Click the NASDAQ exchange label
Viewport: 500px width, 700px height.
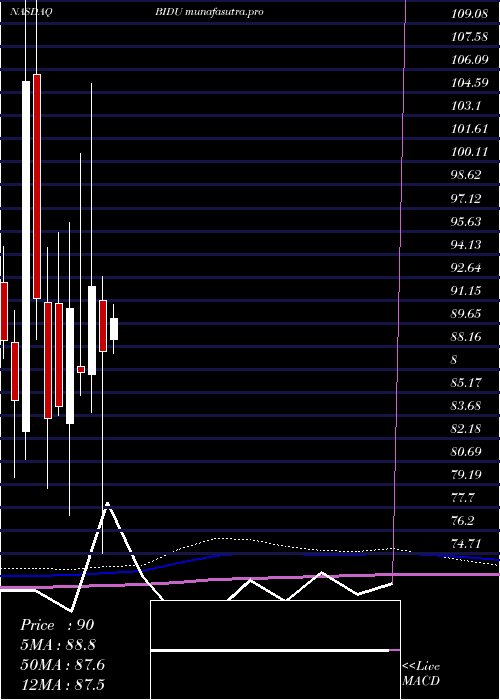click(31, 12)
